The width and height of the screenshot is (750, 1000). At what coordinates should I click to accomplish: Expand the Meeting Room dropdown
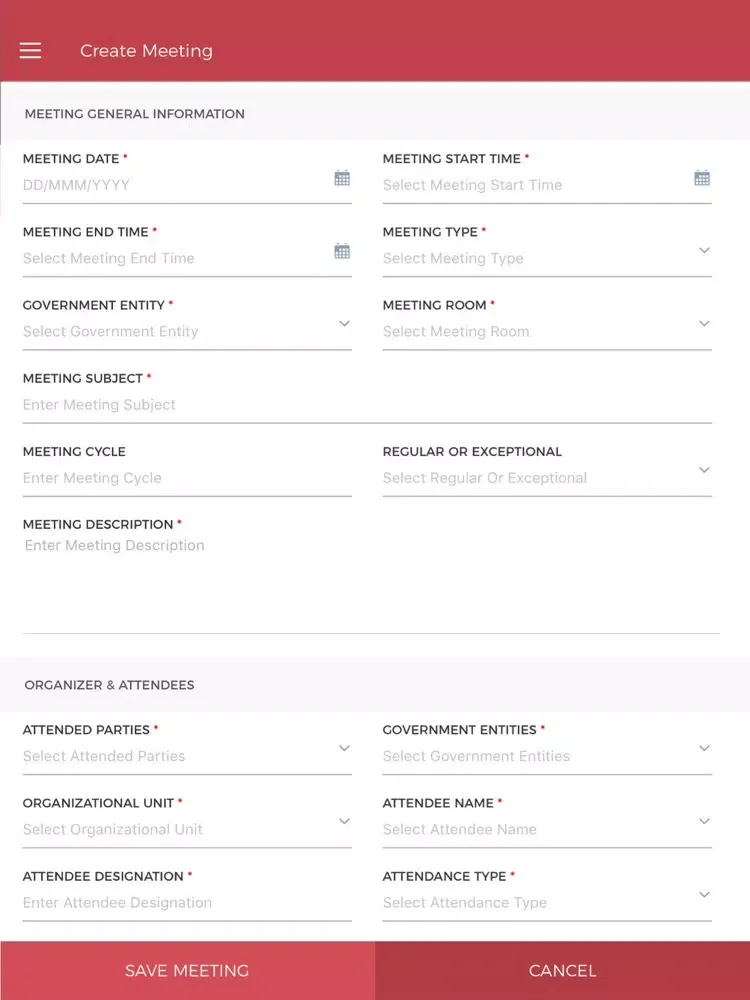tap(704, 324)
